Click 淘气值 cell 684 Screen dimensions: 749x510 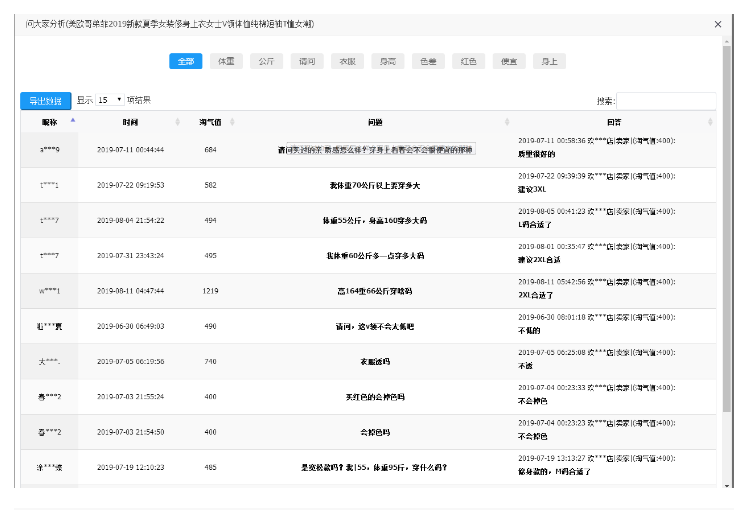point(210,149)
